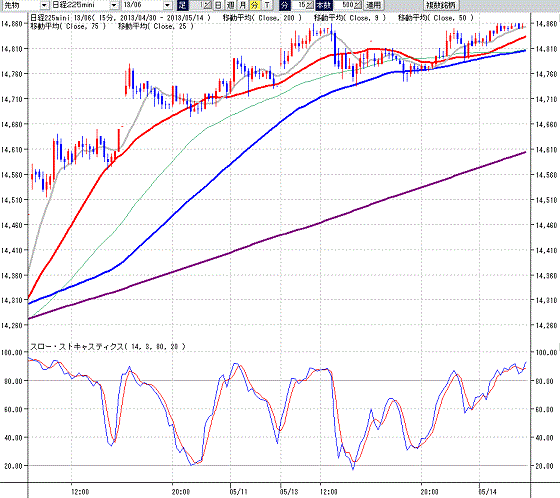
Task: Click the minutes interval field showing 15
Action: [299, 5]
